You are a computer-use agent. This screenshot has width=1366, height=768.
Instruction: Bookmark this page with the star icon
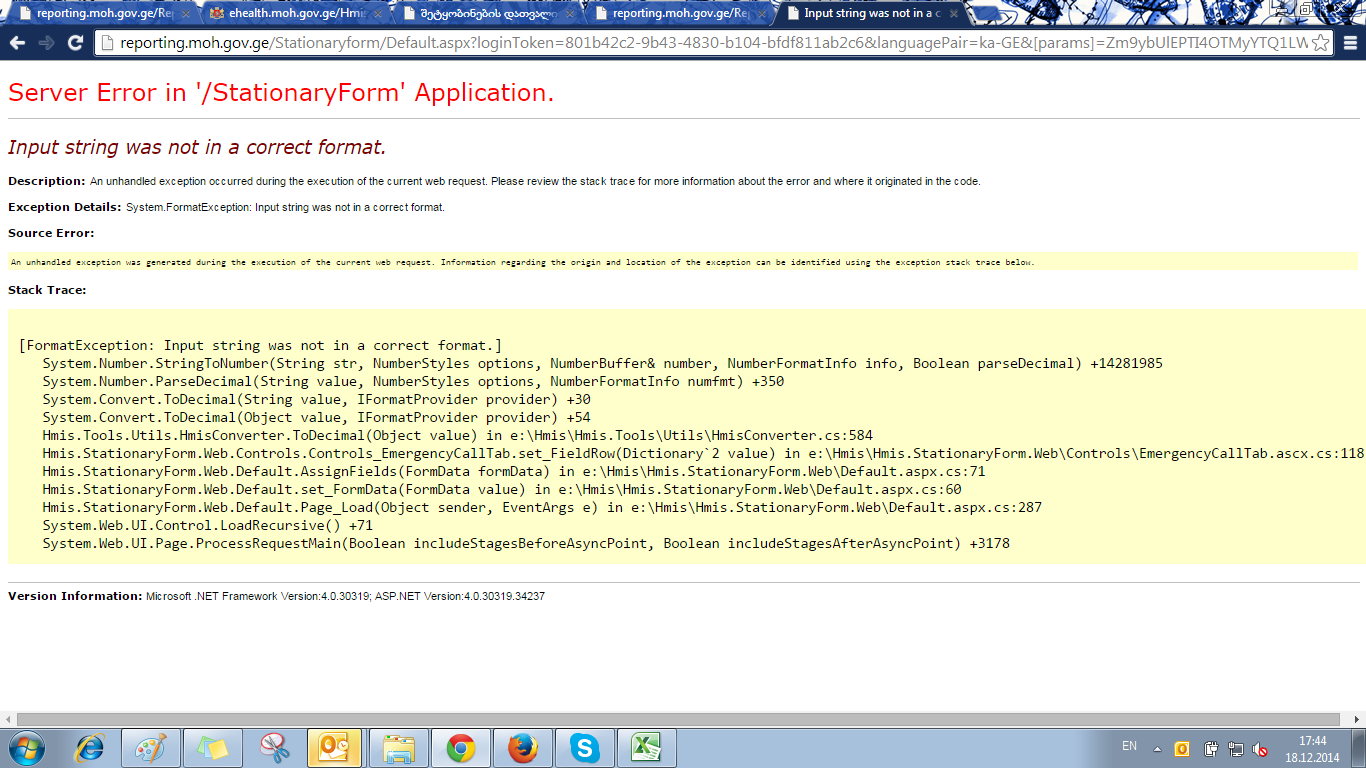pos(1320,43)
